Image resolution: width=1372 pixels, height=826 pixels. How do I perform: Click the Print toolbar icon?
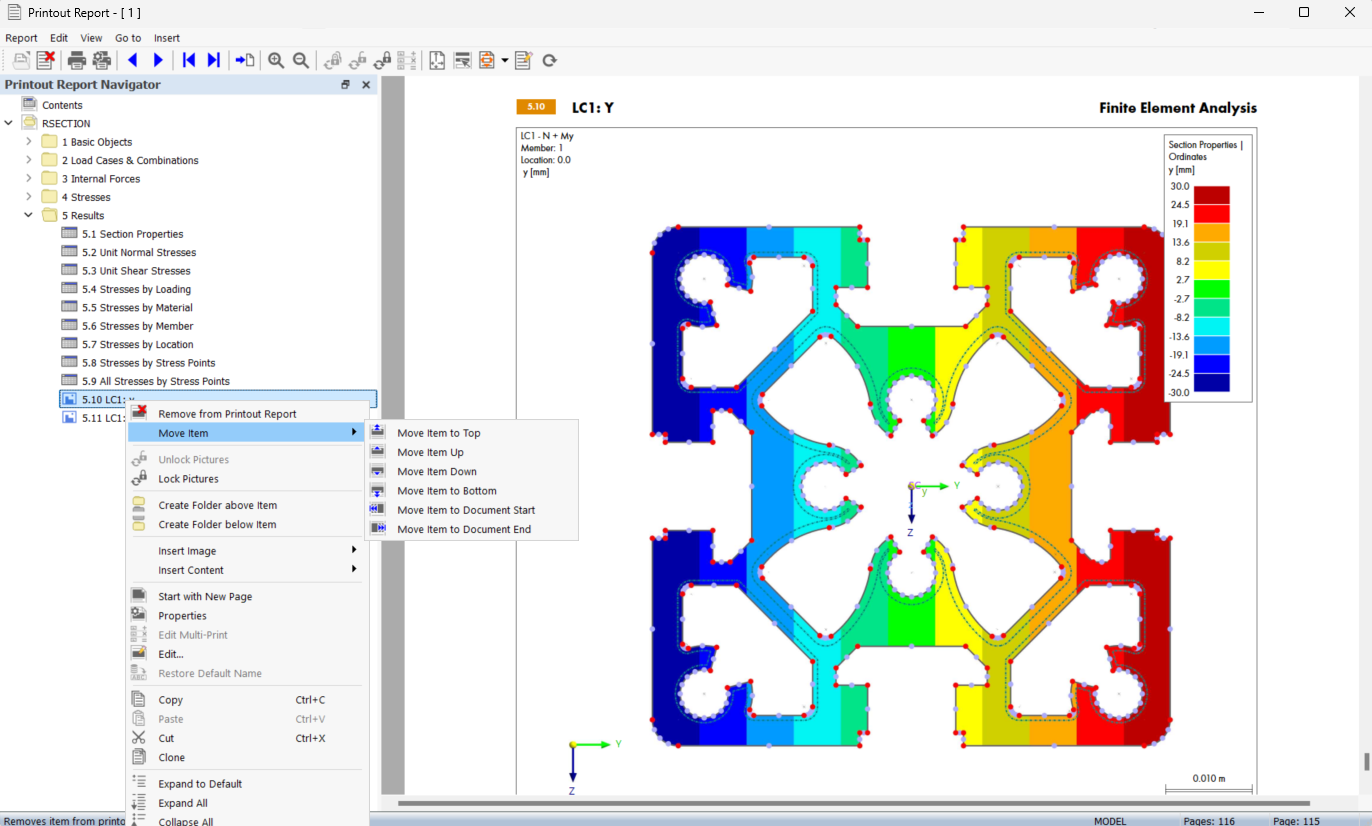pyautogui.click(x=76, y=60)
